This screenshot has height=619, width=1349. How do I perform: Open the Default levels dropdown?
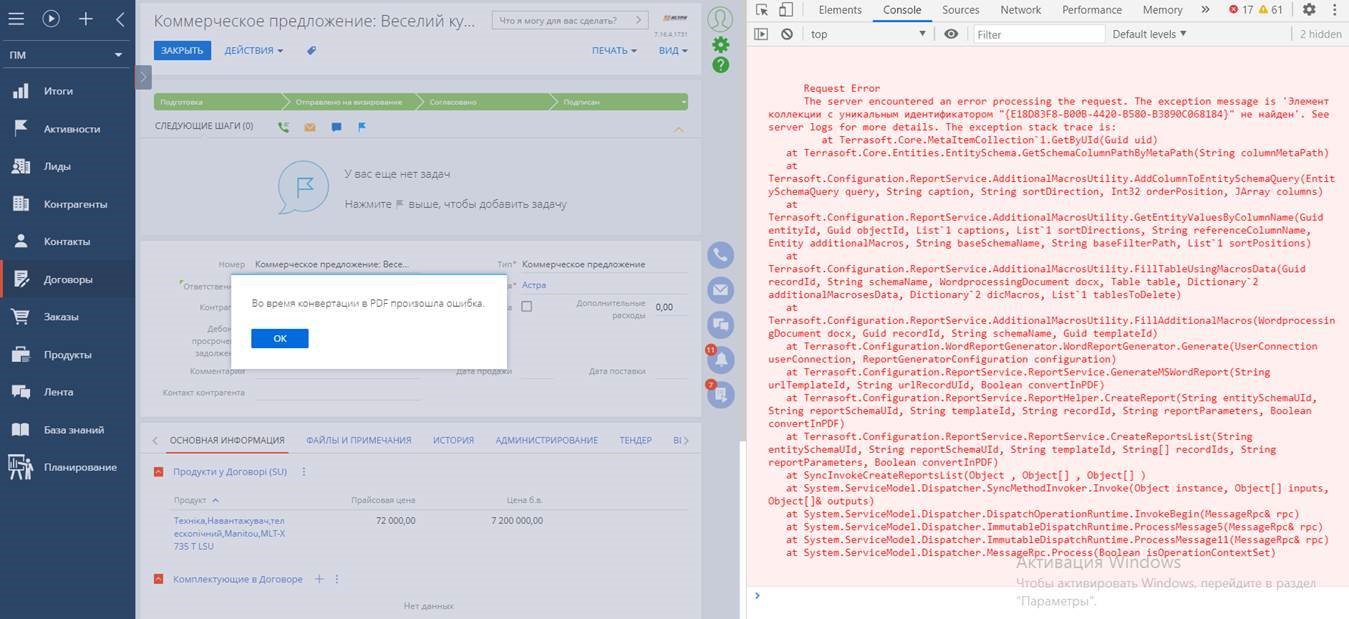(x=1149, y=34)
